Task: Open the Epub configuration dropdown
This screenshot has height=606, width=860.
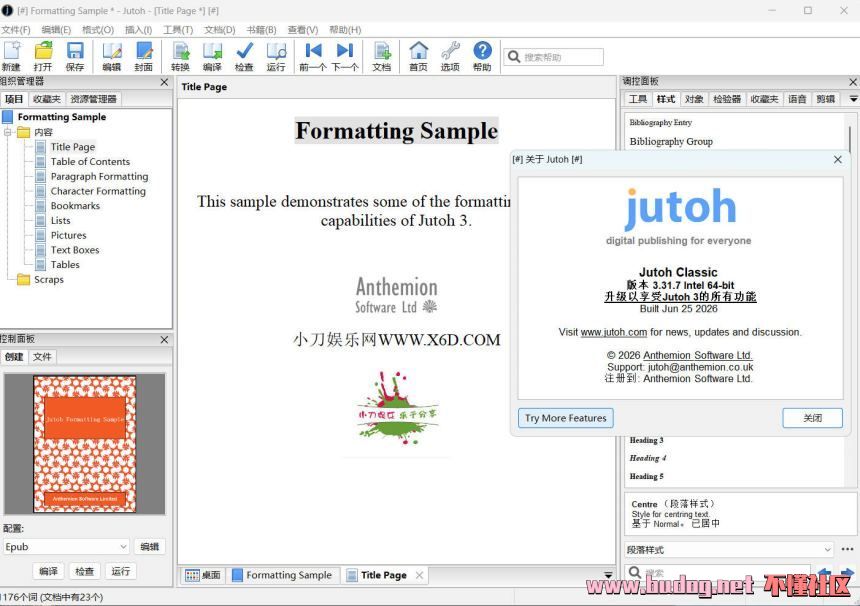Action: [66, 547]
